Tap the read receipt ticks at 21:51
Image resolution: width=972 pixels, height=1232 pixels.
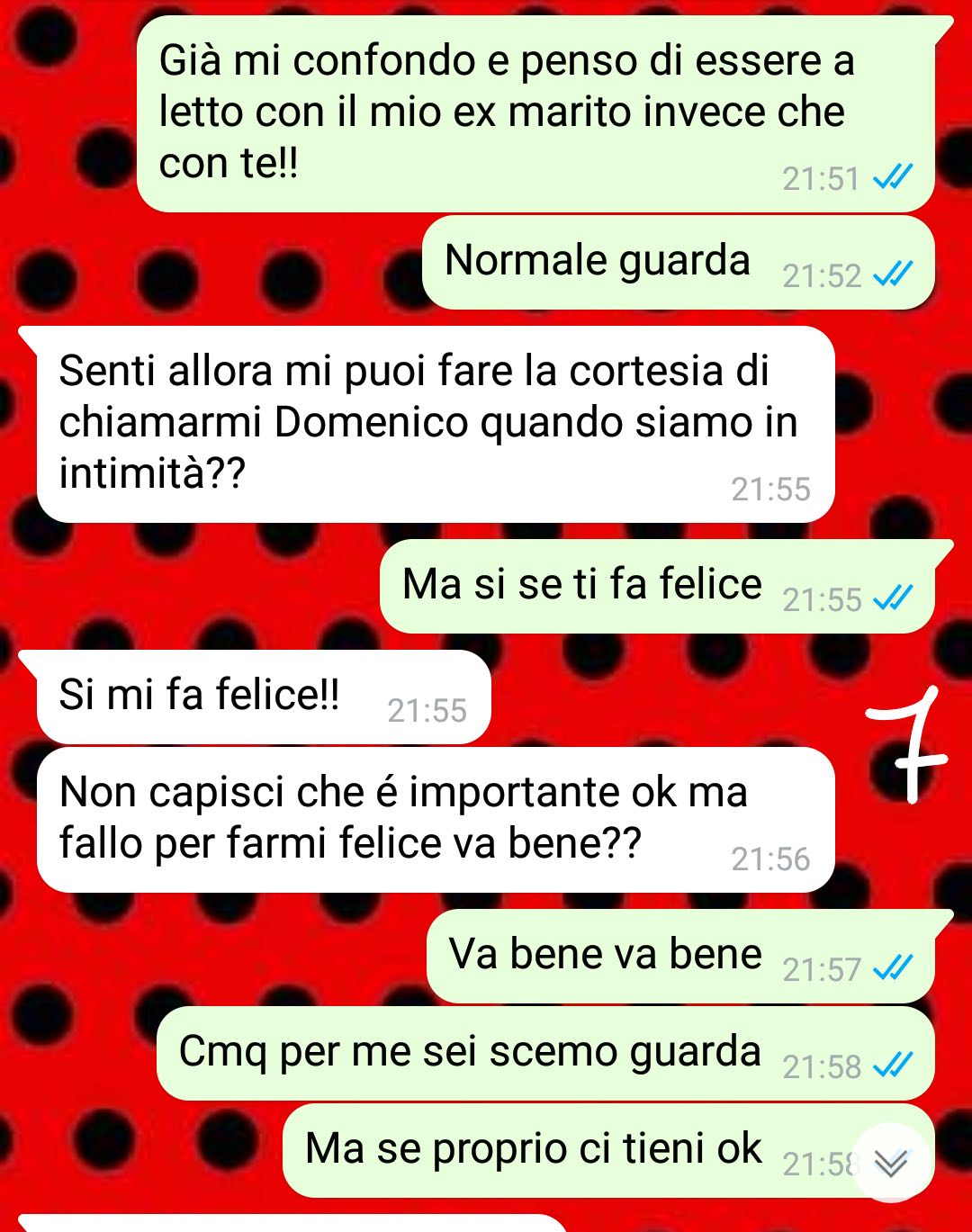coord(893,178)
